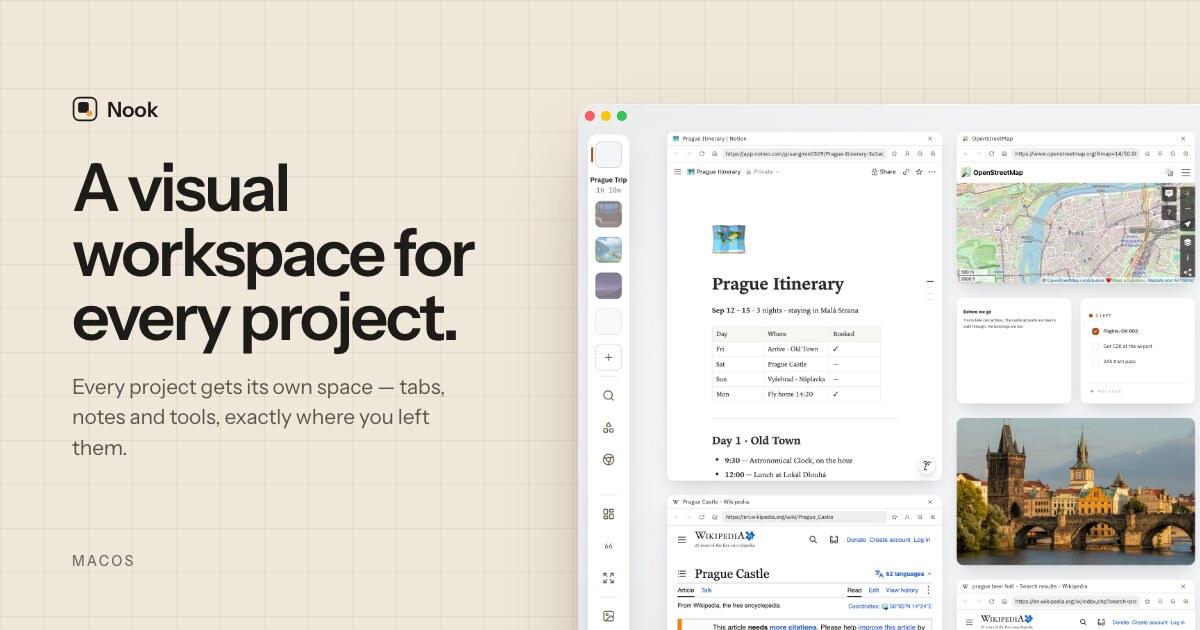Click the round floating button in Notion page corner
Screen dimensions: 1200x630
[x=927, y=466]
